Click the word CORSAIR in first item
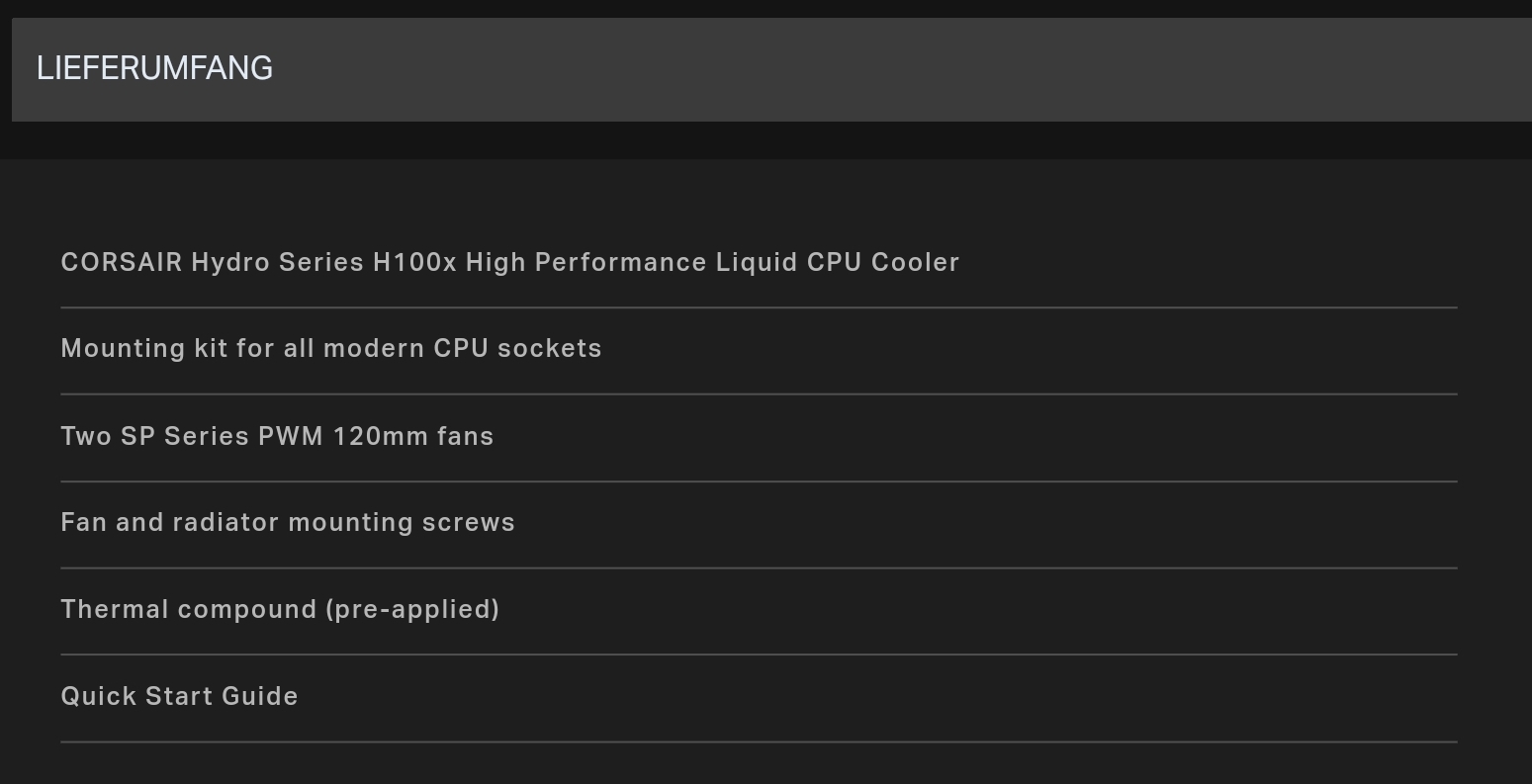 coord(122,262)
